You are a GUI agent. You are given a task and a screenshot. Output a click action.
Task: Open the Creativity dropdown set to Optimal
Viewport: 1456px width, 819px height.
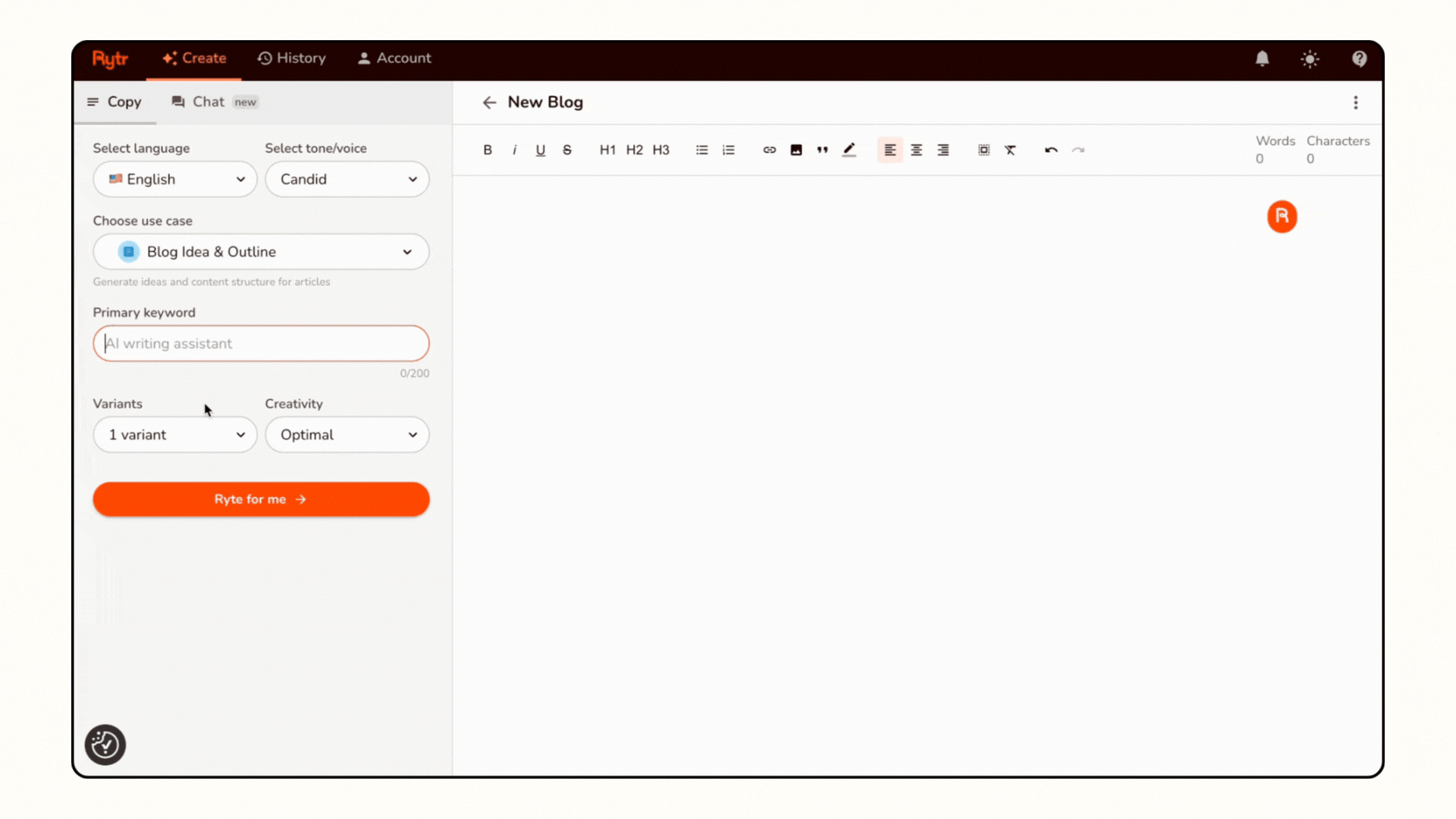pos(347,435)
